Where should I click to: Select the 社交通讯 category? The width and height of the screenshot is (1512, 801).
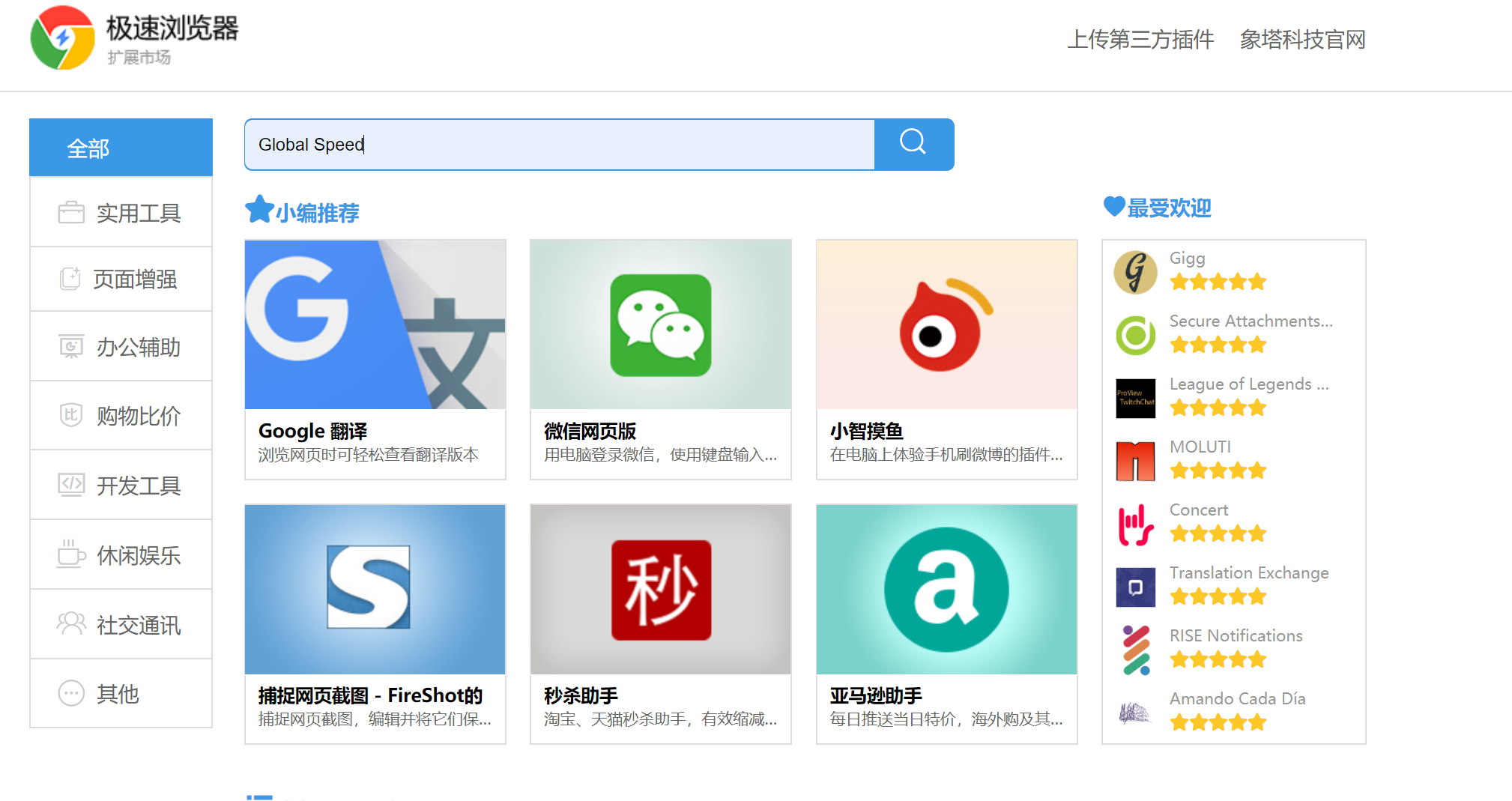121,624
